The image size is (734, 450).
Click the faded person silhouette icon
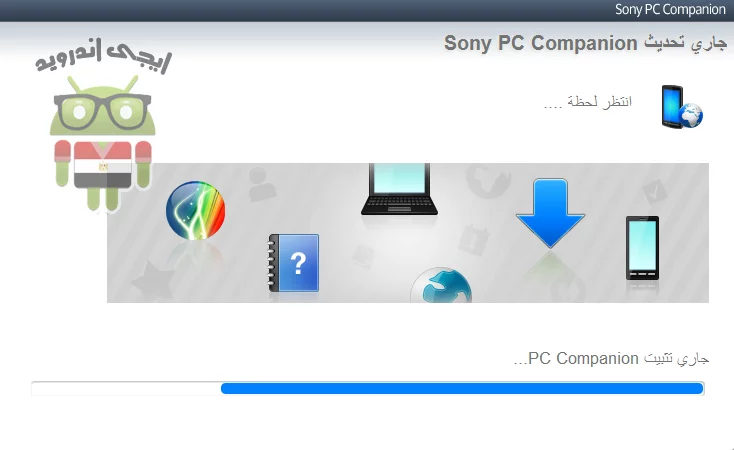pos(260,184)
